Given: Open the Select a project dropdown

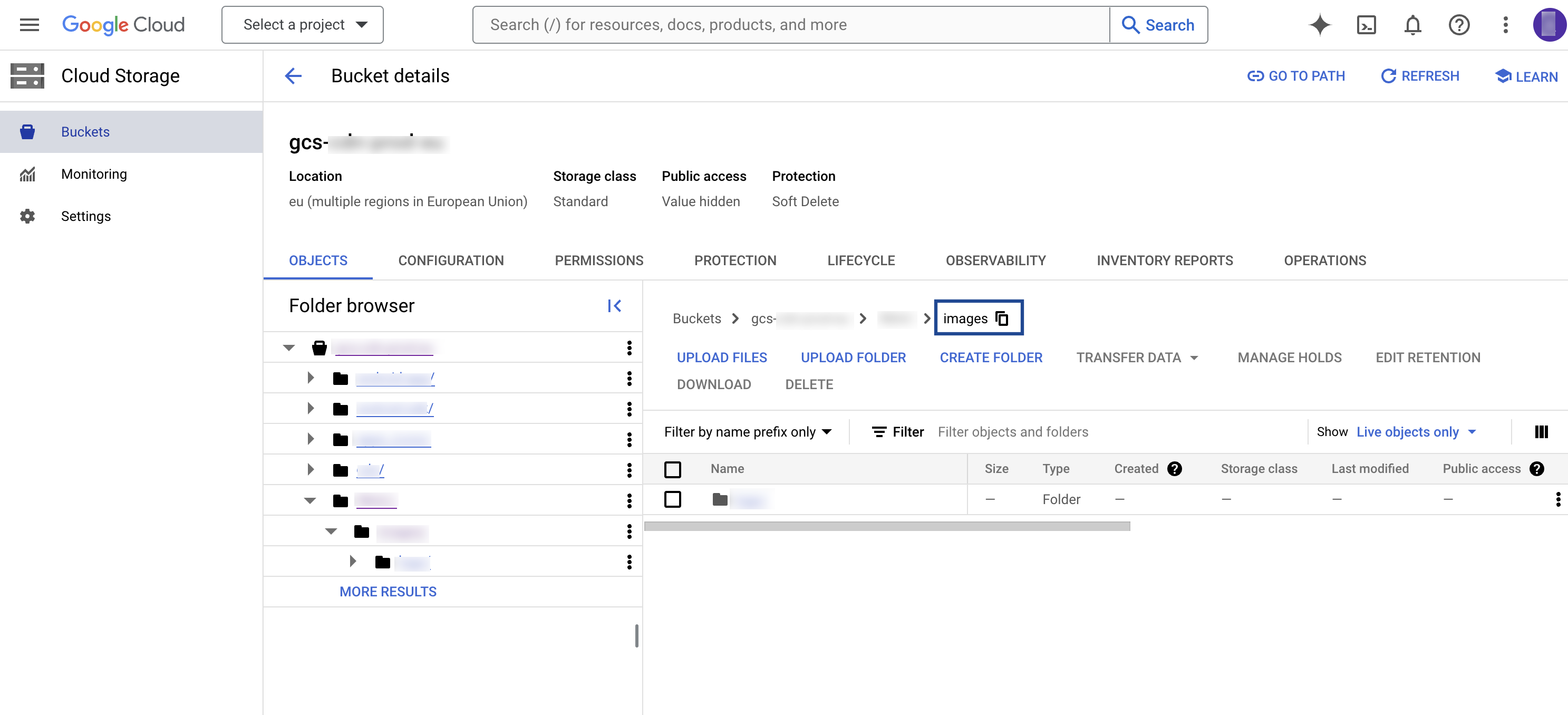Looking at the screenshot, I should coord(303,24).
